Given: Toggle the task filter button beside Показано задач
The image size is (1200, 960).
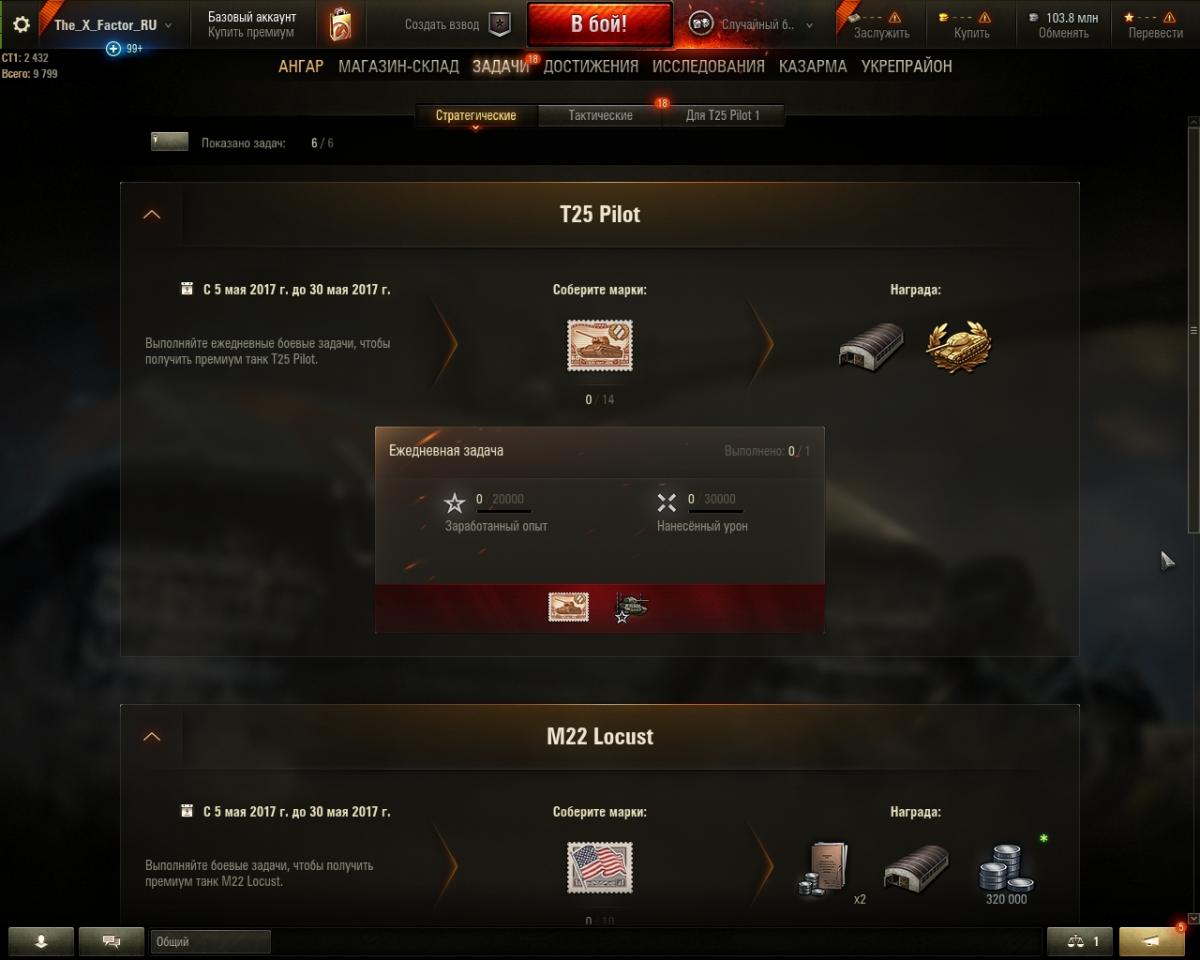Looking at the screenshot, I should pos(170,142).
